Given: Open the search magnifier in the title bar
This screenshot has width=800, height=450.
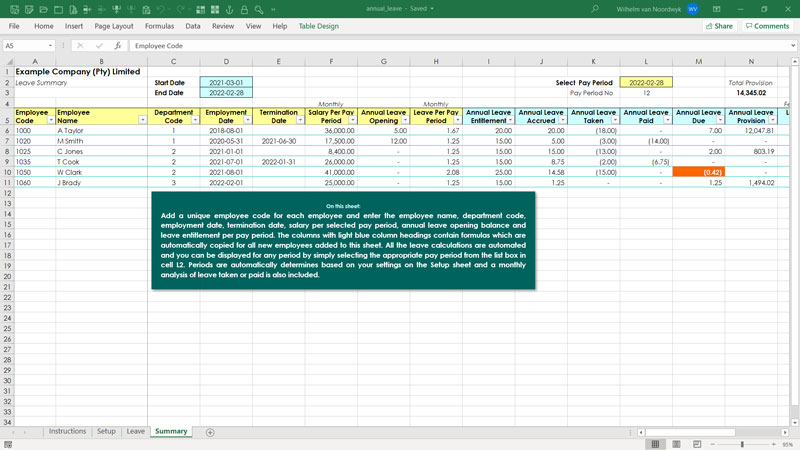Looking at the screenshot, I should [594, 9].
